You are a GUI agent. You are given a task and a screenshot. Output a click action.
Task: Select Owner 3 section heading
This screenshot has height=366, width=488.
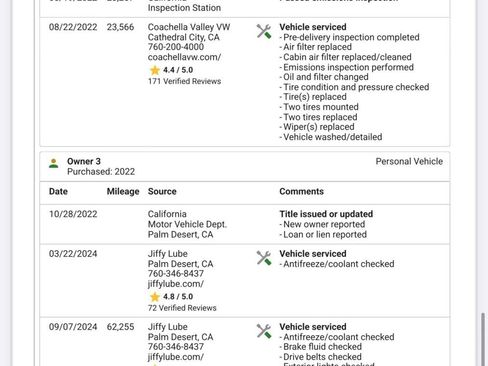point(84,161)
